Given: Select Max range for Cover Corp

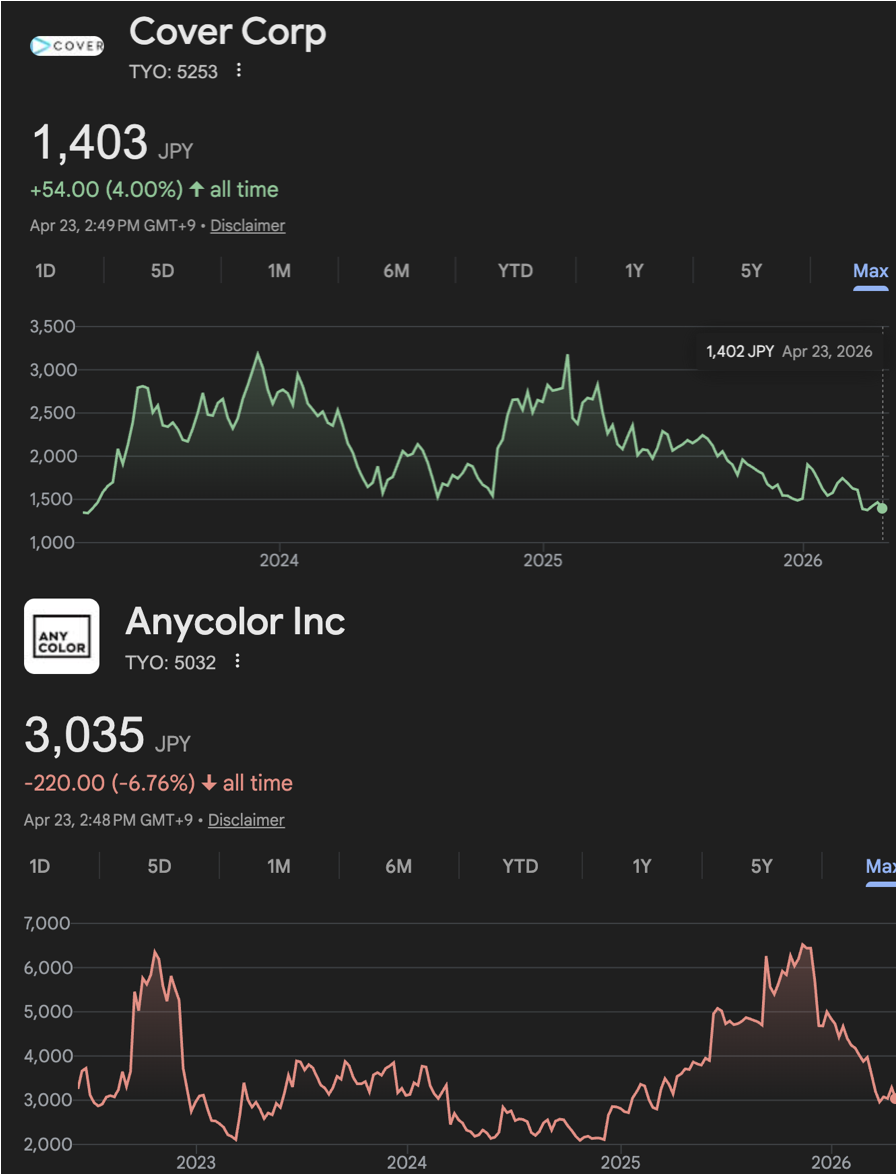Looking at the screenshot, I should pyautogui.click(x=871, y=270).
